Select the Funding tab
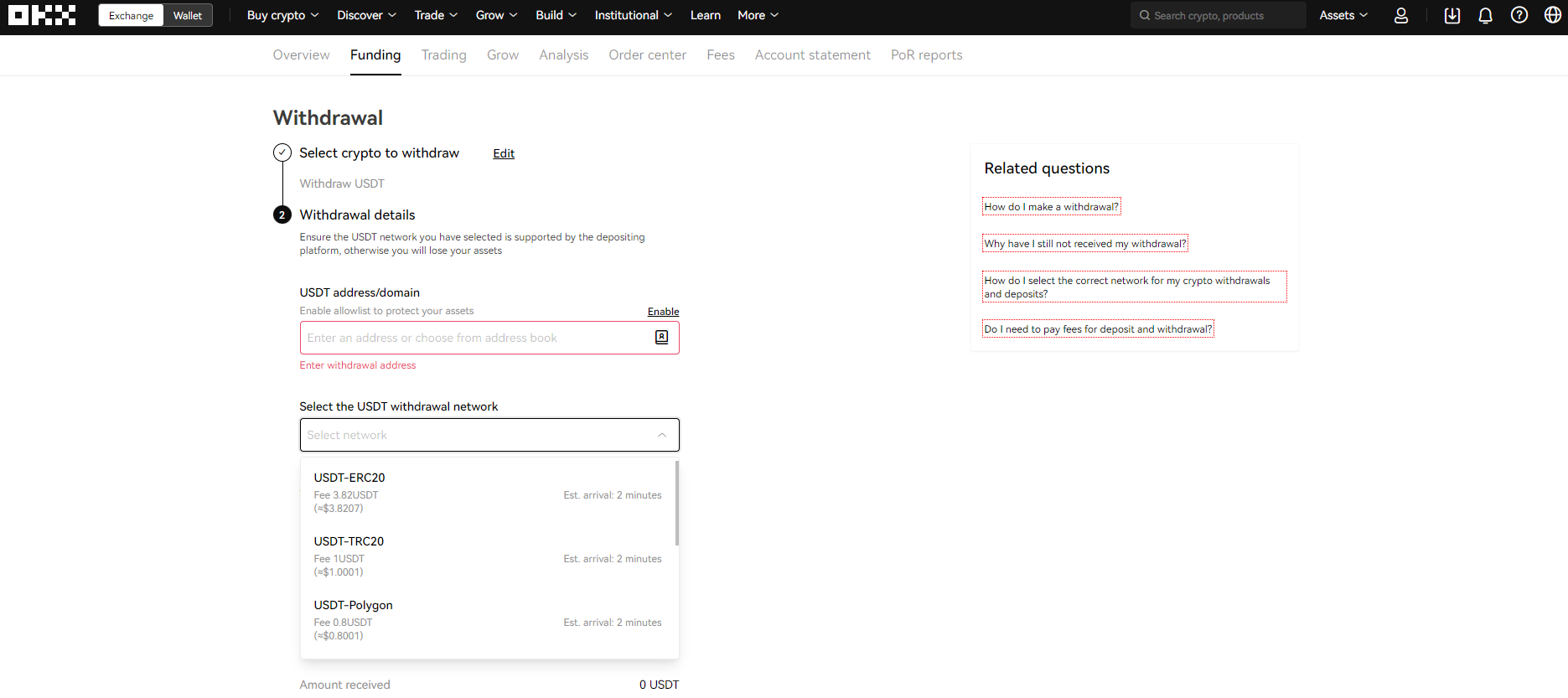This screenshot has height=698, width=1568. click(x=375, y=54)
